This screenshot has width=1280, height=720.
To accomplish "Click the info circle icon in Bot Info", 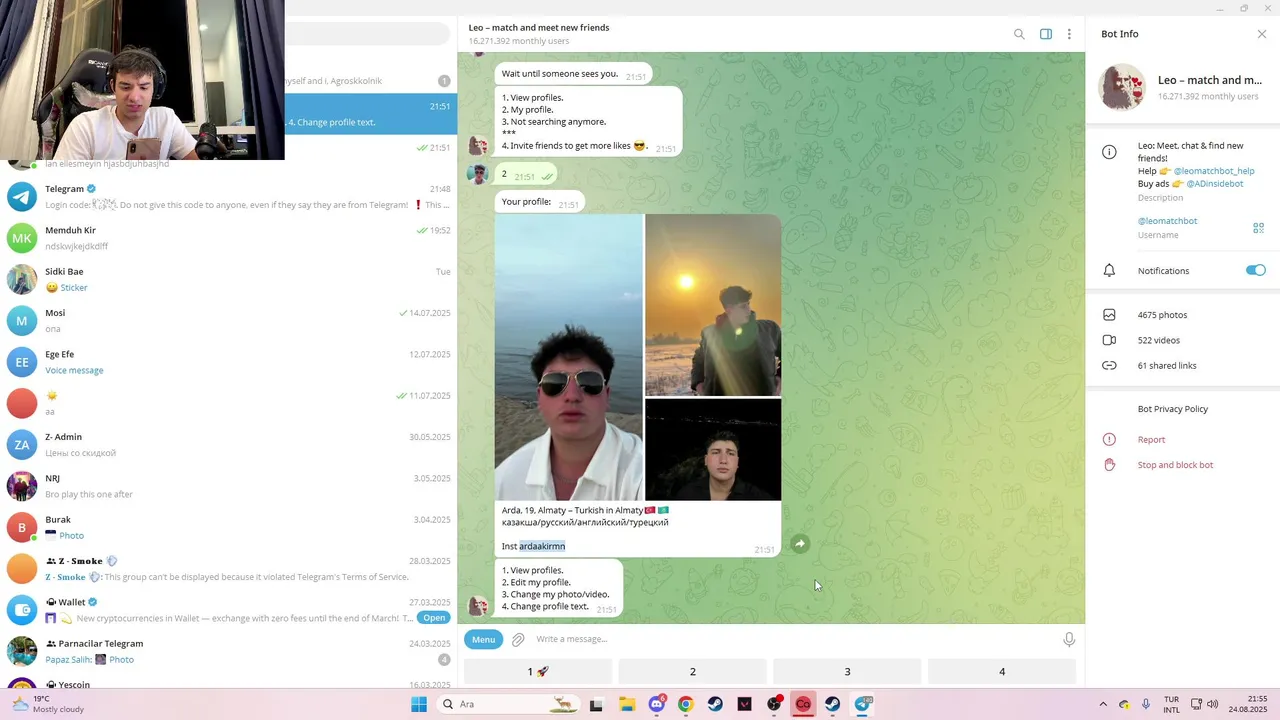I will tap(1109, 152).
